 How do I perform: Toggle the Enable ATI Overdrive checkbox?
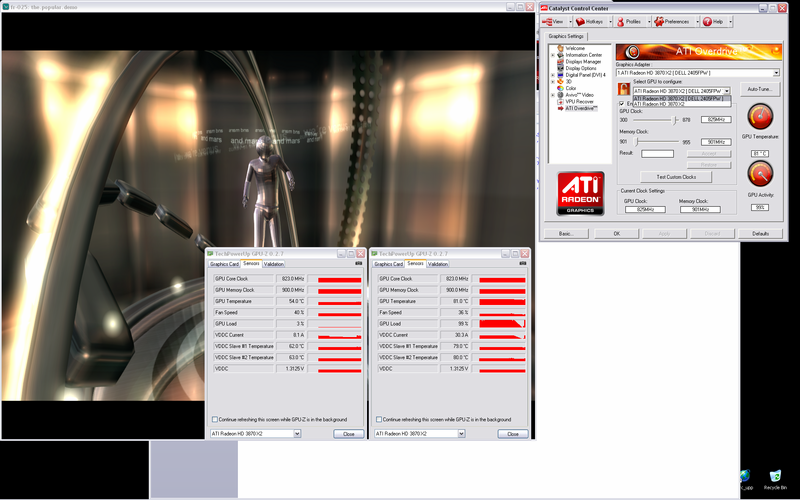[622, 103]
